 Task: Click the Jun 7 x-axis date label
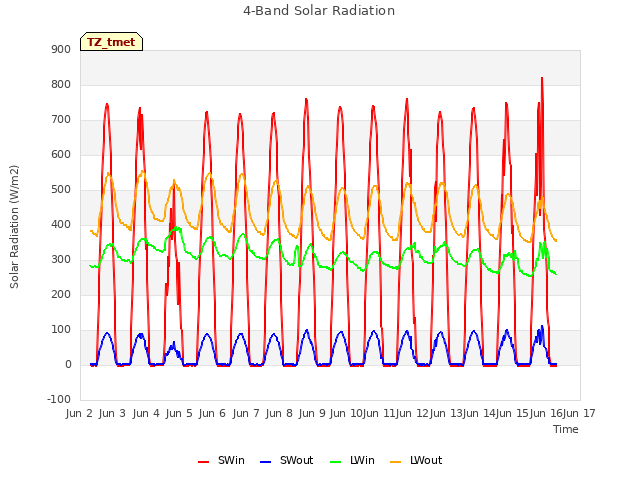(x=246, y=413)
